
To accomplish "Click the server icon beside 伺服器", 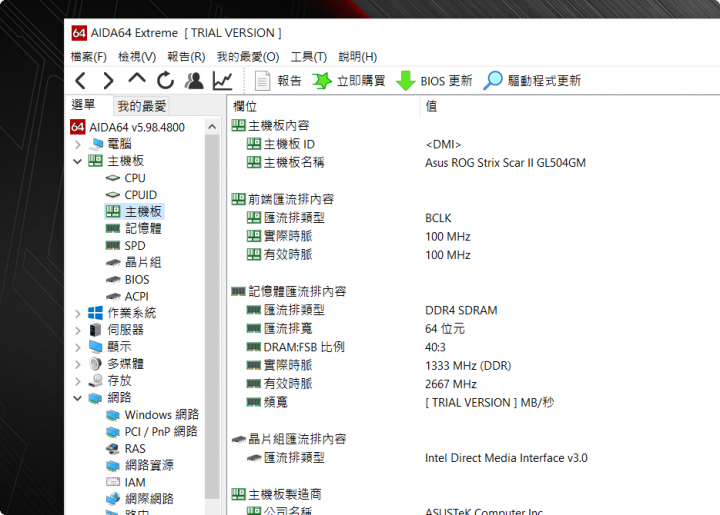I will (96, 330).
